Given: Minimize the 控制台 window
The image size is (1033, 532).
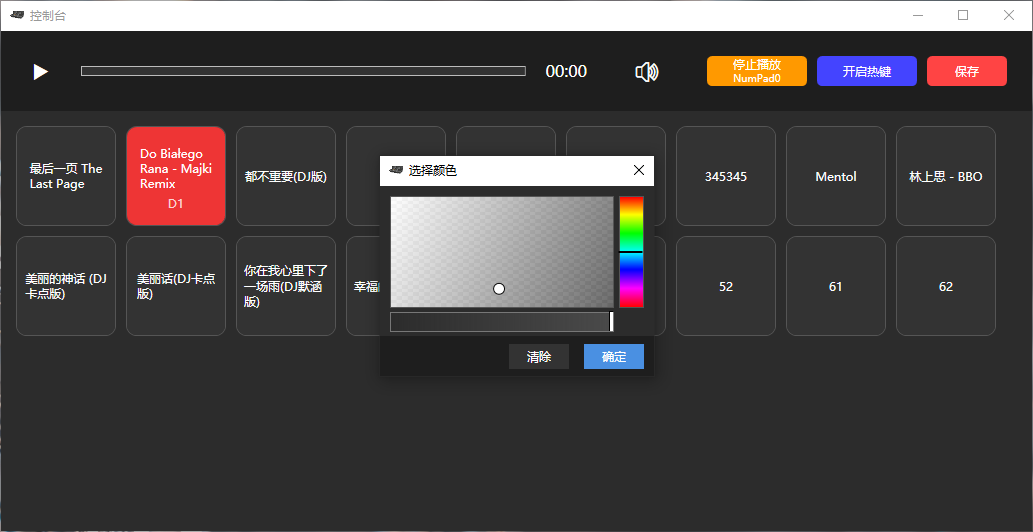Looking at the screenshot, I should pyautogui.click(x=917, y=15).
